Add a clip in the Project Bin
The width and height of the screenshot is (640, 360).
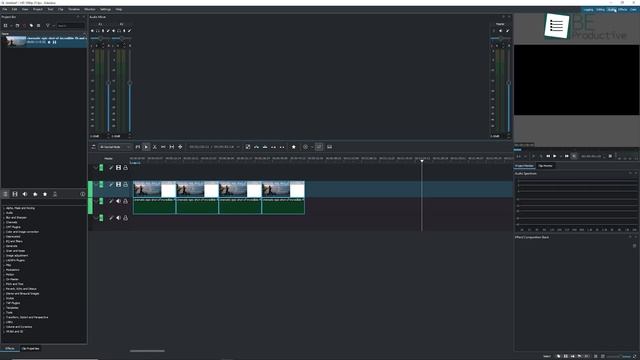(x=5, y=26)
